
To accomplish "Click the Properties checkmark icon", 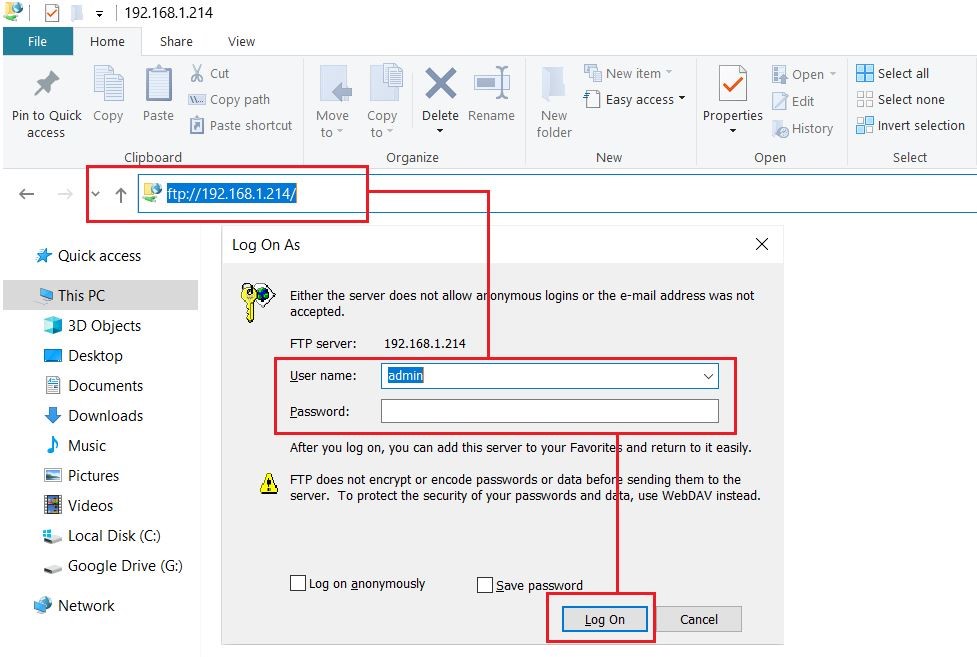I will pyautogui.click(x=733, y=83).
